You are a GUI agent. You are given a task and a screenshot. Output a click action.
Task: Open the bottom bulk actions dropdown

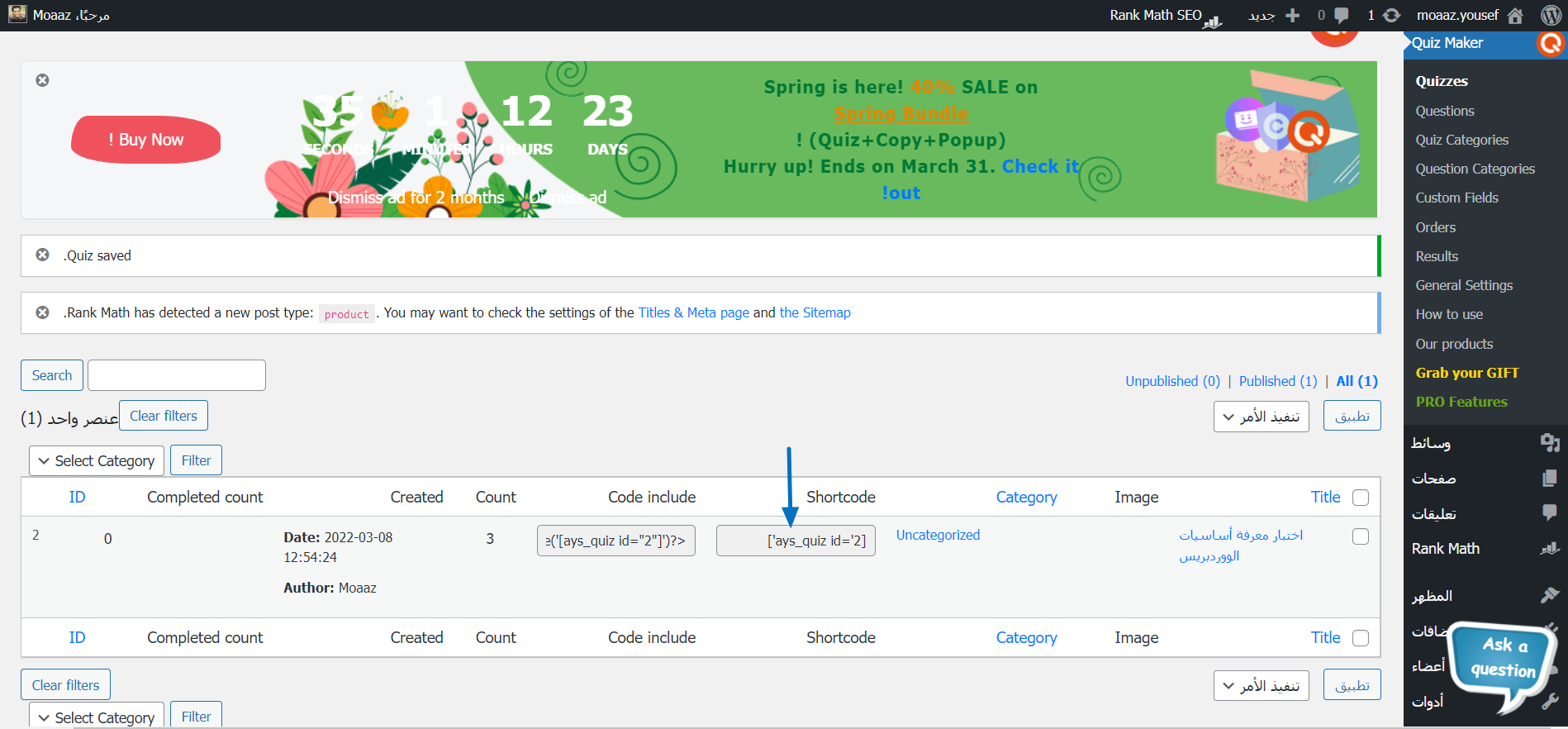(x=1261, y=686)
